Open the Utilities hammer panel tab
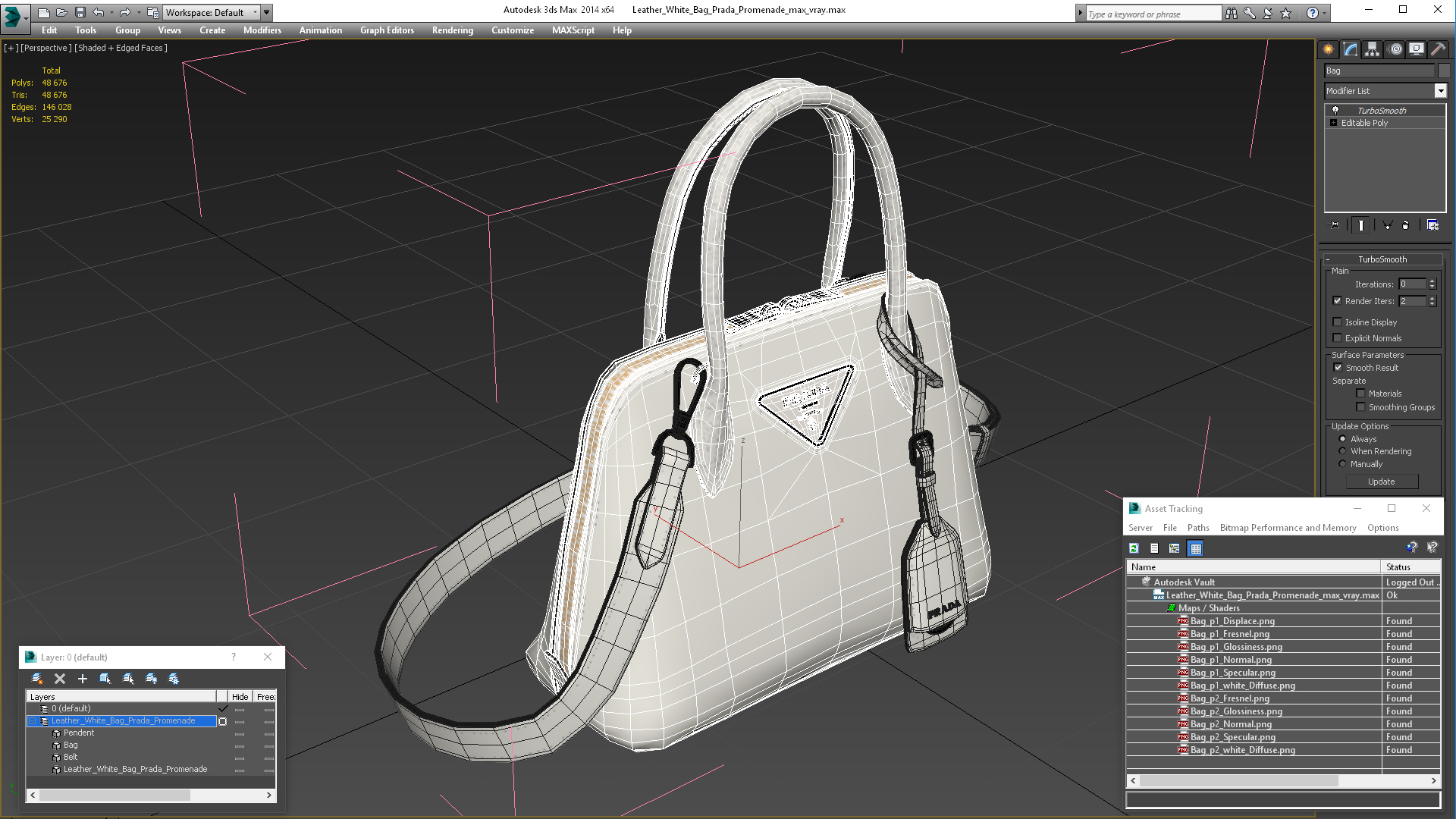Screen dimensions: 1456x819 pyautogui.click(x=1438, y=49)
